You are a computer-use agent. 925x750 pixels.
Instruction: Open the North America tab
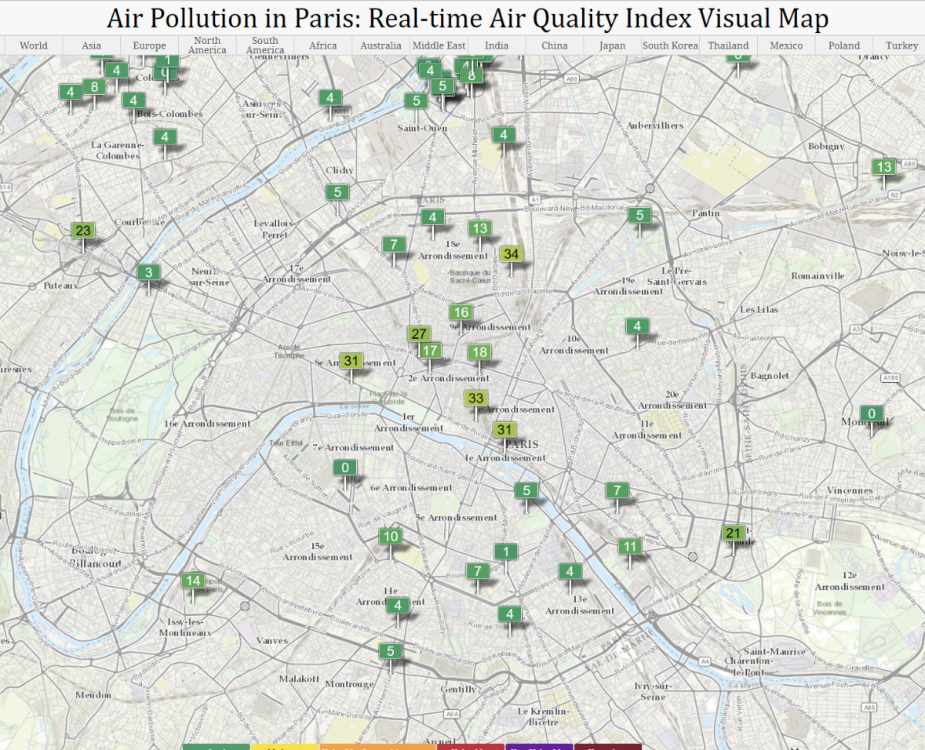207,46
